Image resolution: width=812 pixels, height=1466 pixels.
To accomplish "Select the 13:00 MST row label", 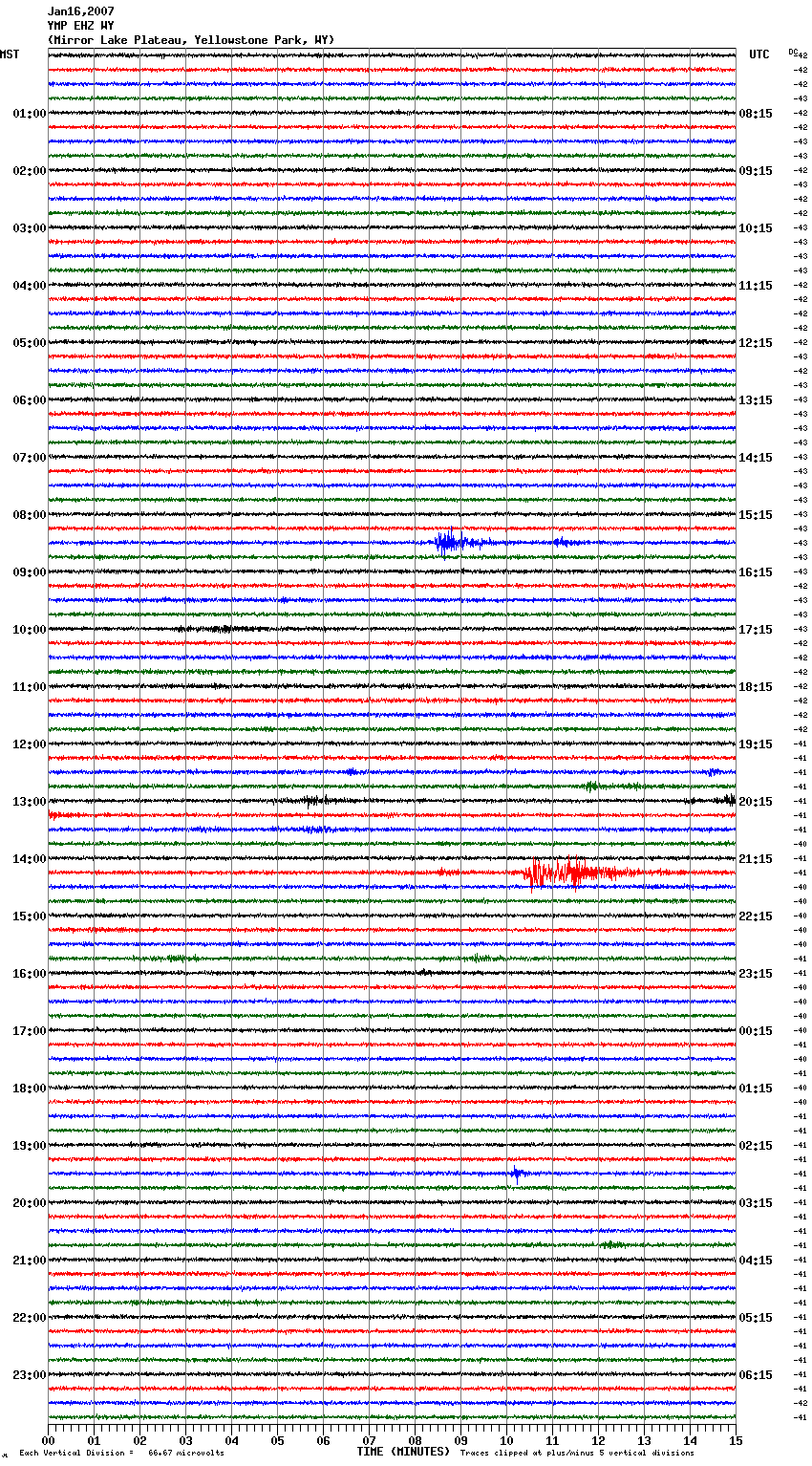I will 30,802.
